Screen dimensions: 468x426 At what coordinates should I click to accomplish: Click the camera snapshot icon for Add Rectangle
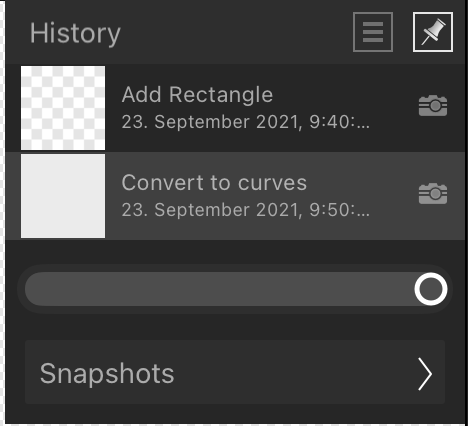433,106
